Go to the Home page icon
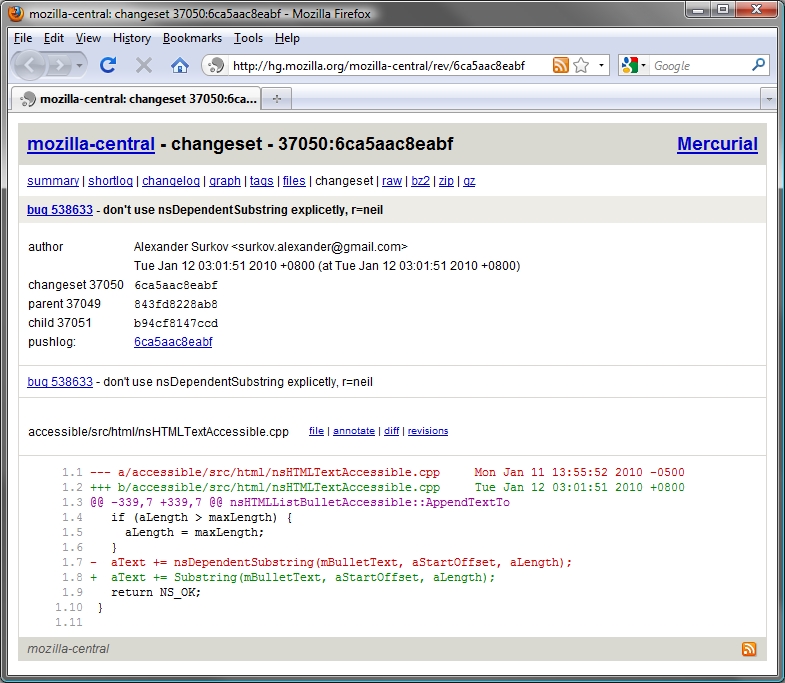 179,65
